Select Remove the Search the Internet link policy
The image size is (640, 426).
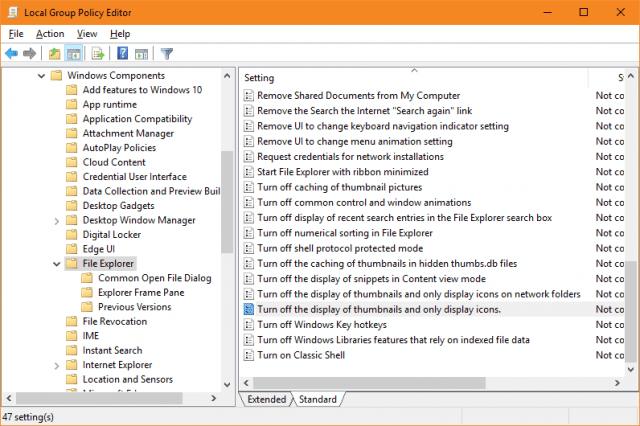(x=364, y=111)
